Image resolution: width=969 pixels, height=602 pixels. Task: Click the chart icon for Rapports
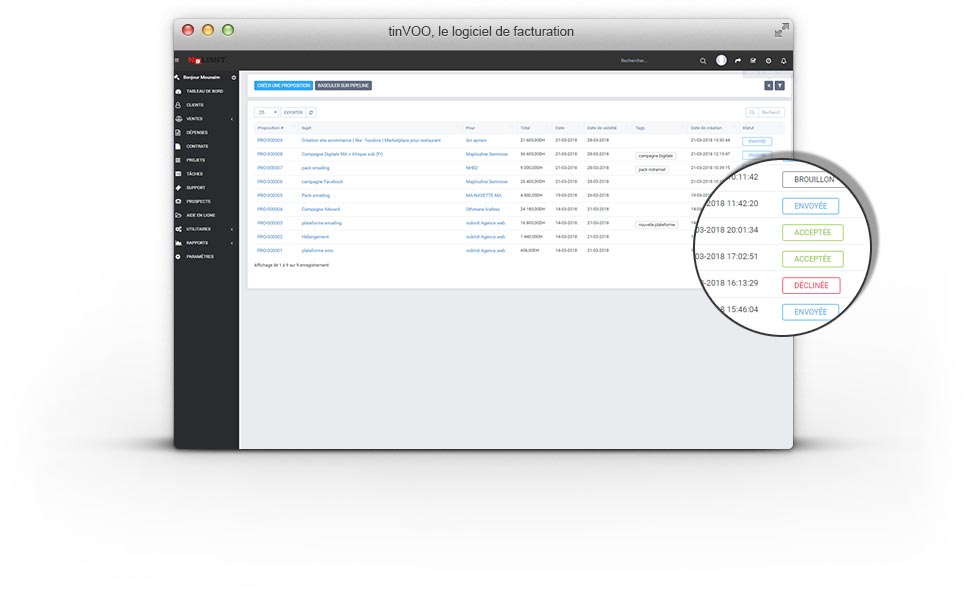click(178, 243)
